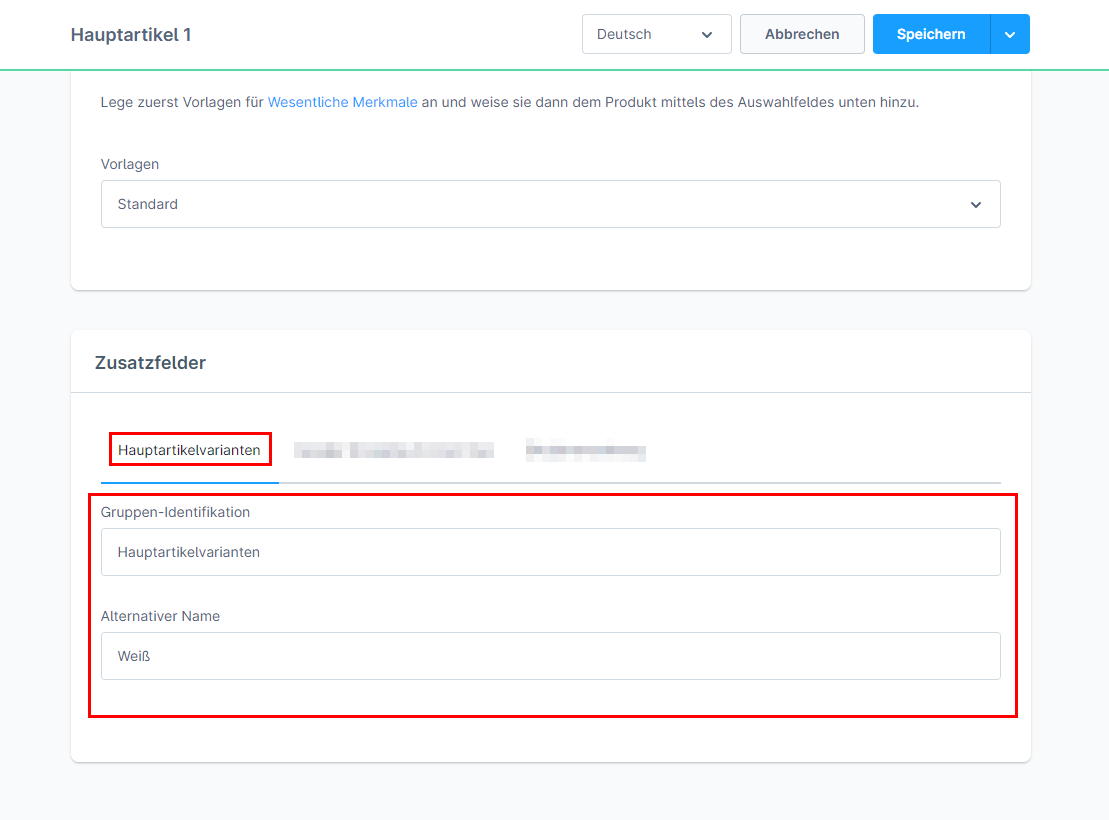Select the blurred second Zusatzfelder tab
This screenshot has width=1109, height=820.
[x=393, y=450]
